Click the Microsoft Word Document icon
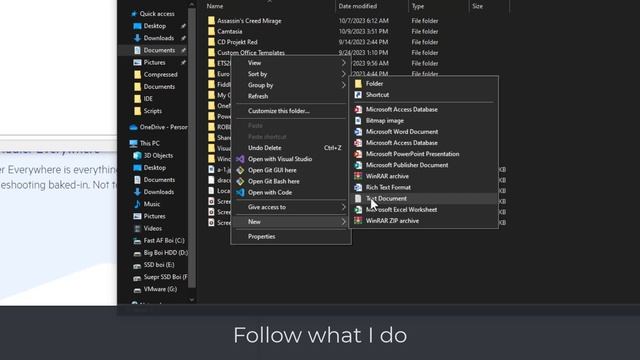 click(358, 132)
